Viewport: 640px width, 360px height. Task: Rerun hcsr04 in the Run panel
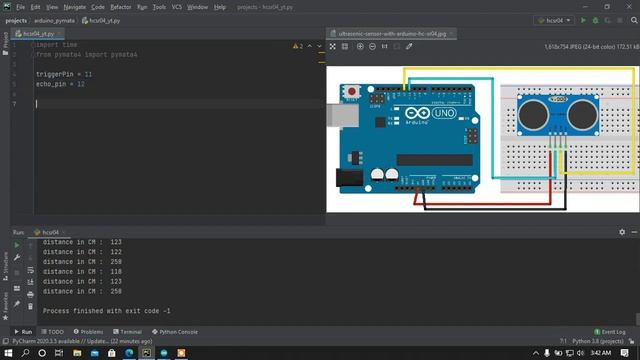pos(17,245)
